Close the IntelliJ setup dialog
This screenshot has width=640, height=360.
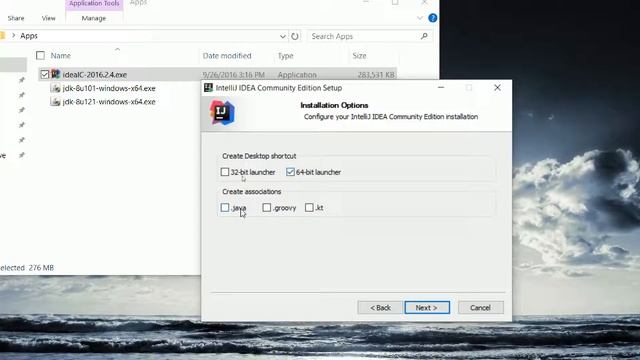[x=497, y=87]
